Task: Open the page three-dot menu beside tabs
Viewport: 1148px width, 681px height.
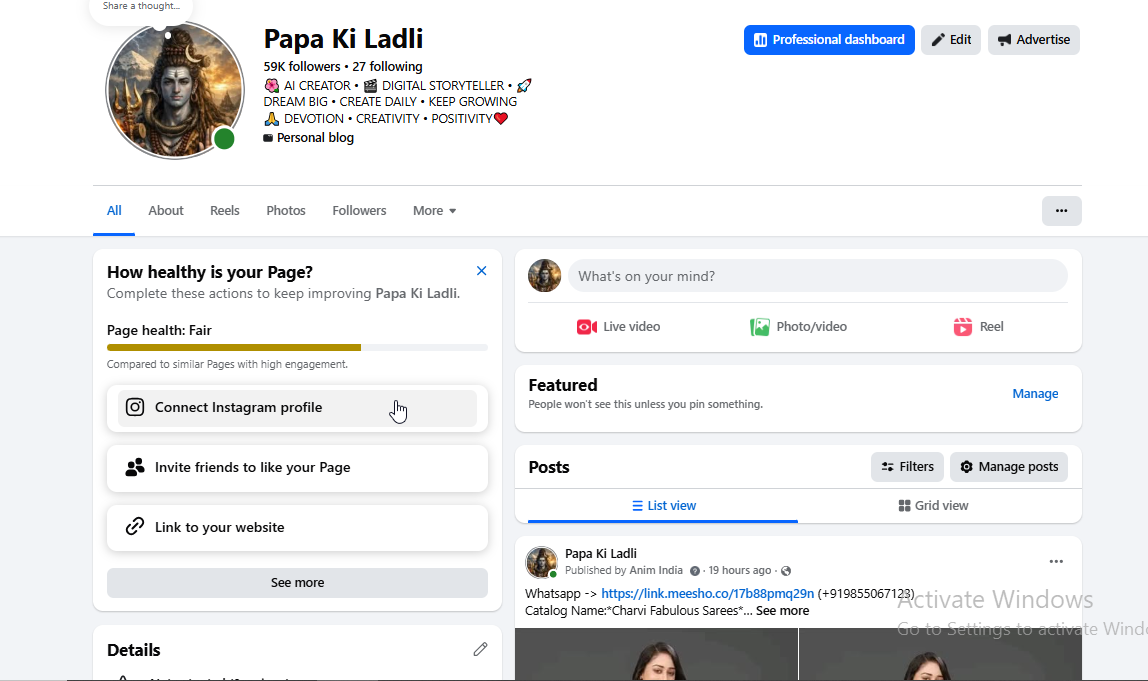Action: point(1062,211)
